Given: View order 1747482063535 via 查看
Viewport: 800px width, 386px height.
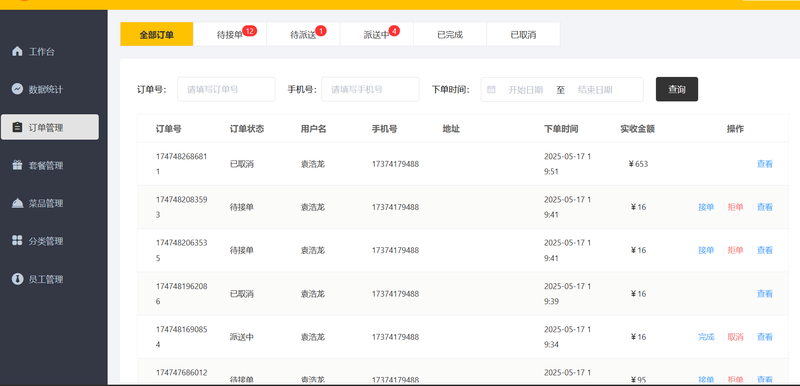Looking at the screenshot, I should click(765, 250).
